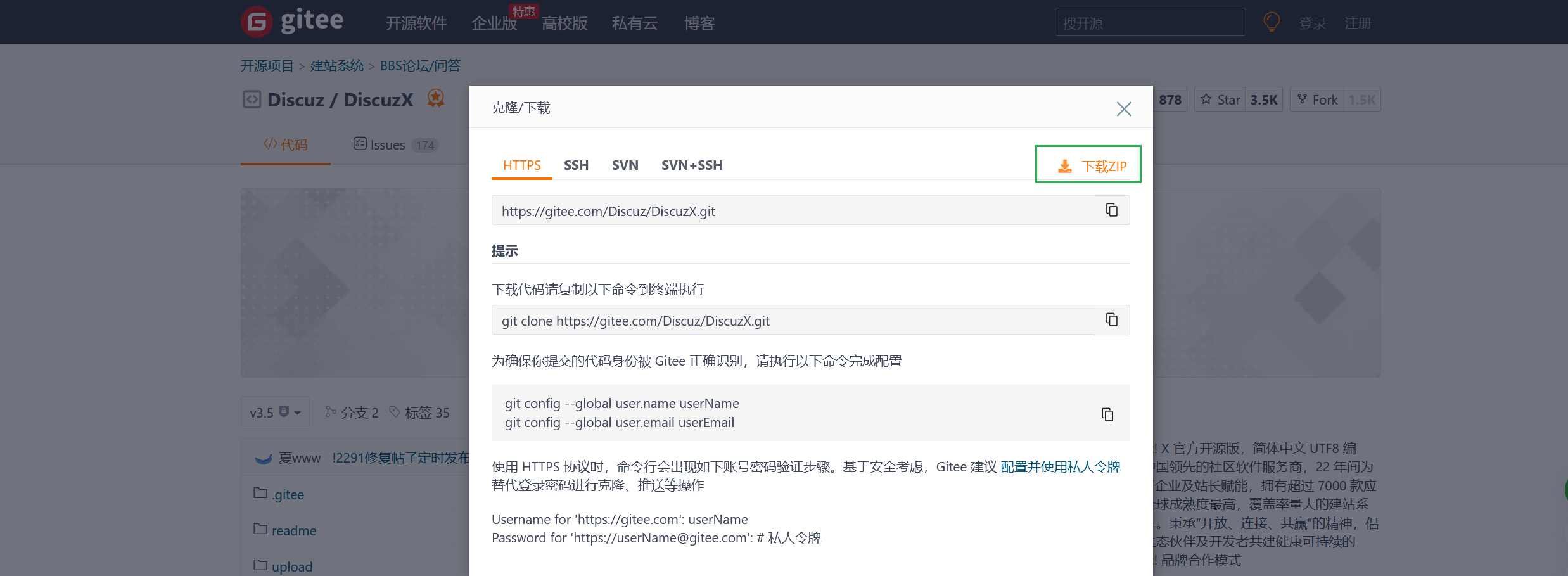Click the 夏www committer name

pos(300,458)
